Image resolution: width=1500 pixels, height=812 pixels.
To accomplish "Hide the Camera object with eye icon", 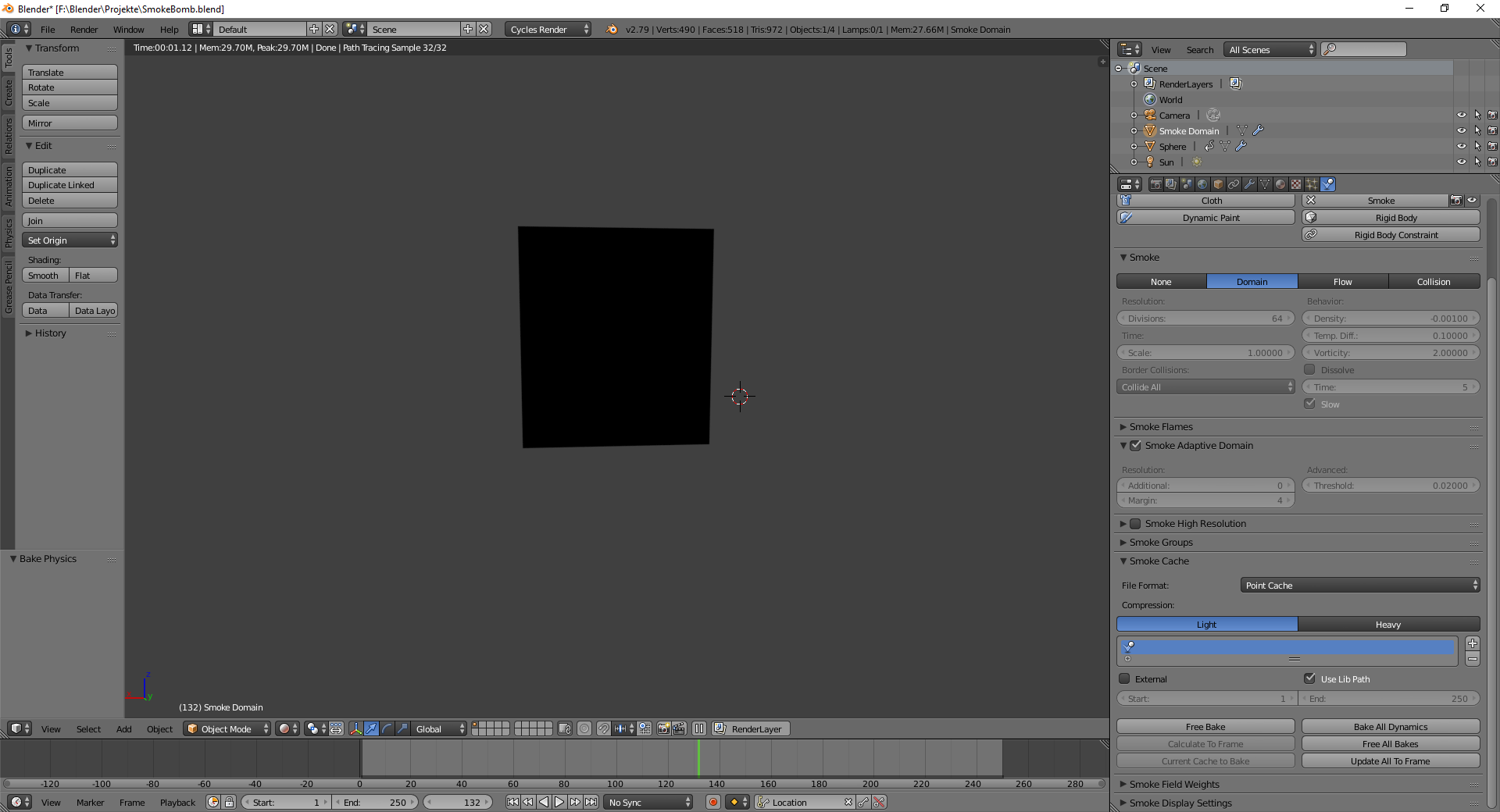I will (1462, 115).
